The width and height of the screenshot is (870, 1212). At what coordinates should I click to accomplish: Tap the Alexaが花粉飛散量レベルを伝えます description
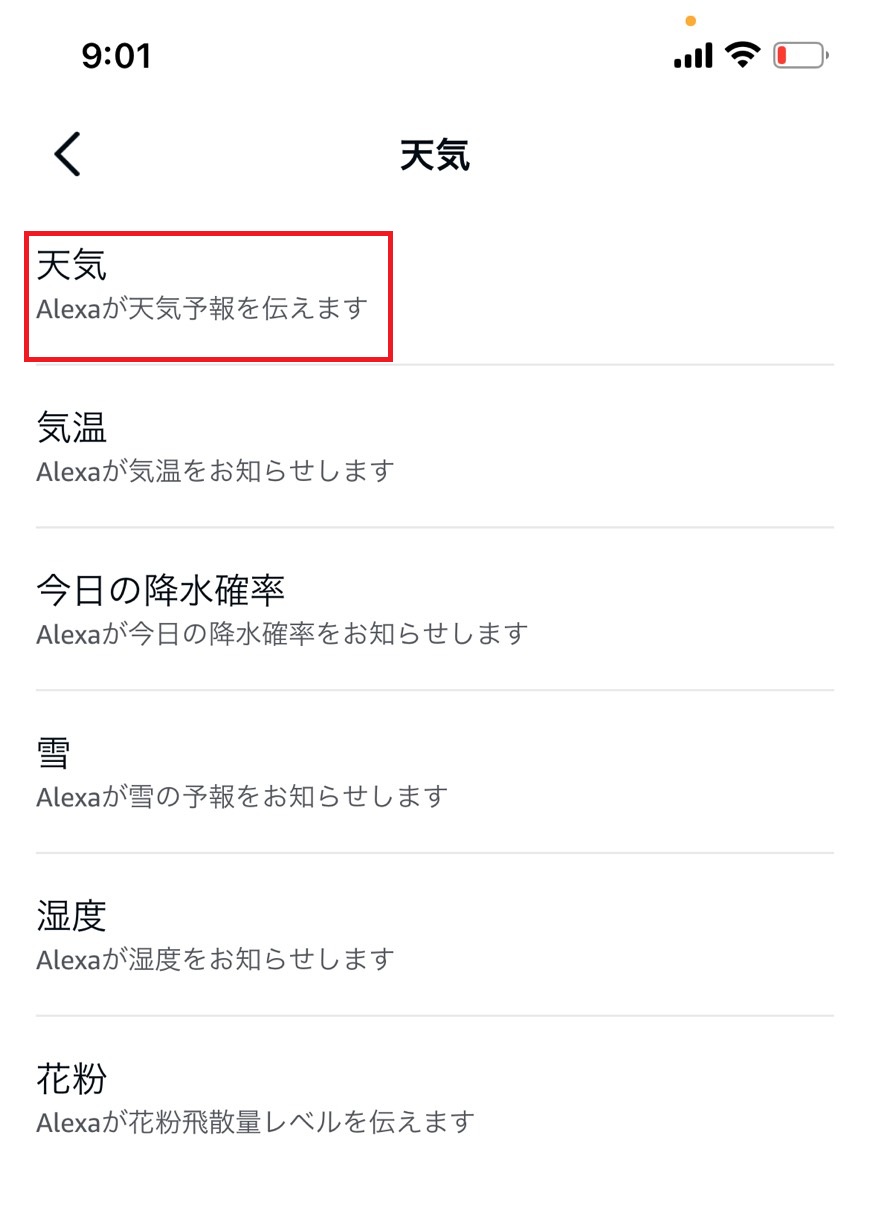[255, 1122]
